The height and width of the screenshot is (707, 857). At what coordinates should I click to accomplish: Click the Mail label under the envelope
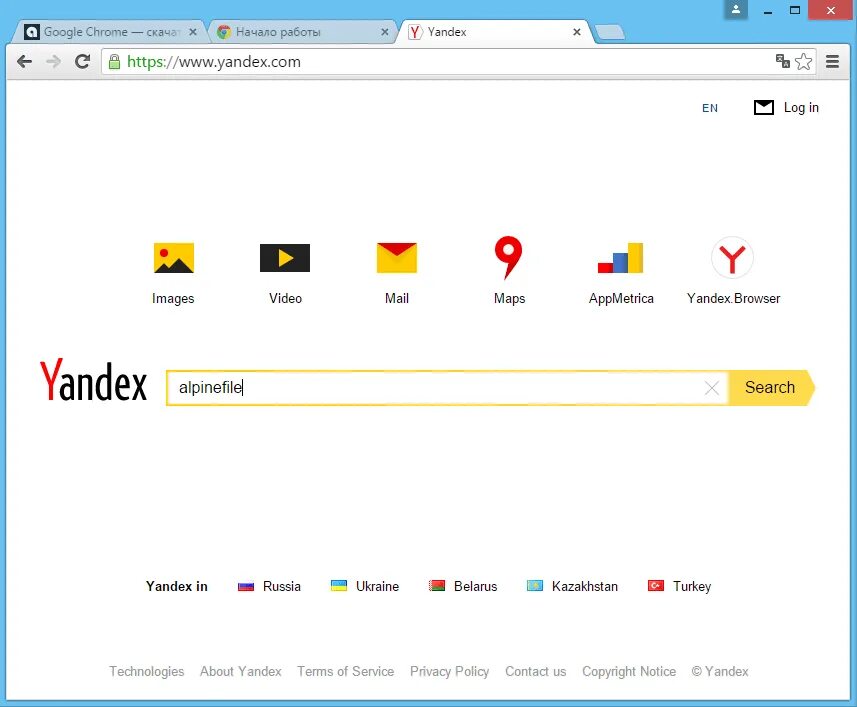click(397, 298)
